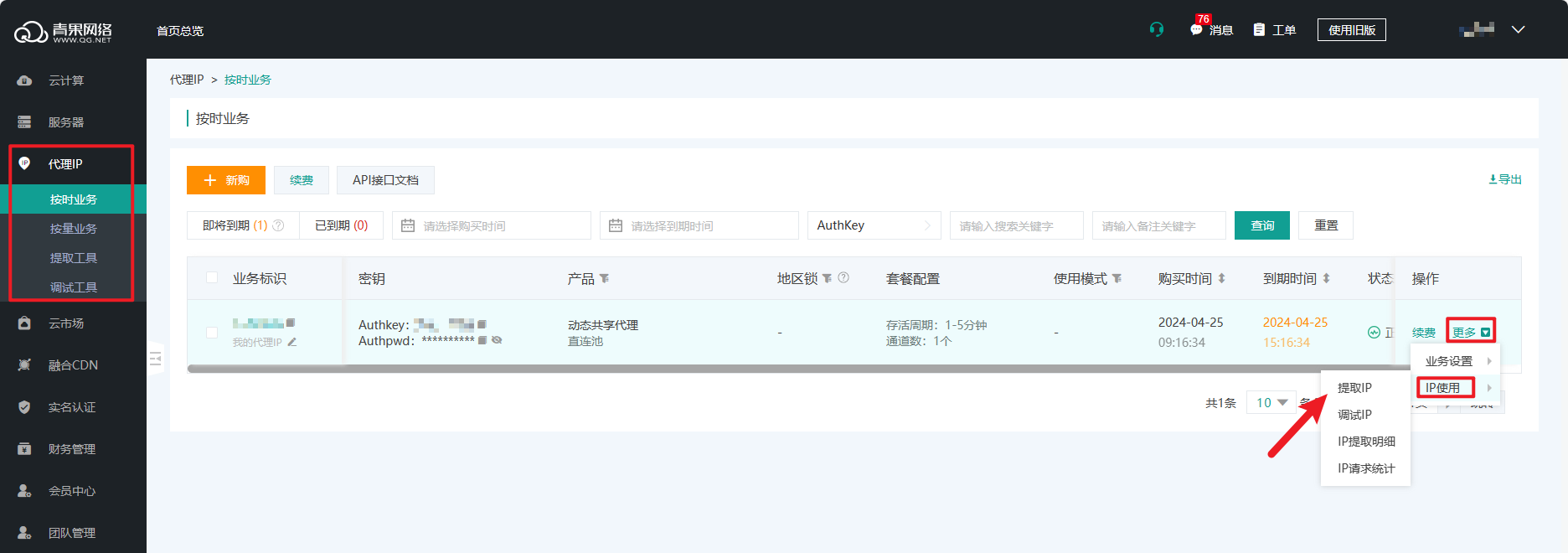Click the orange 新购 button

226,180
